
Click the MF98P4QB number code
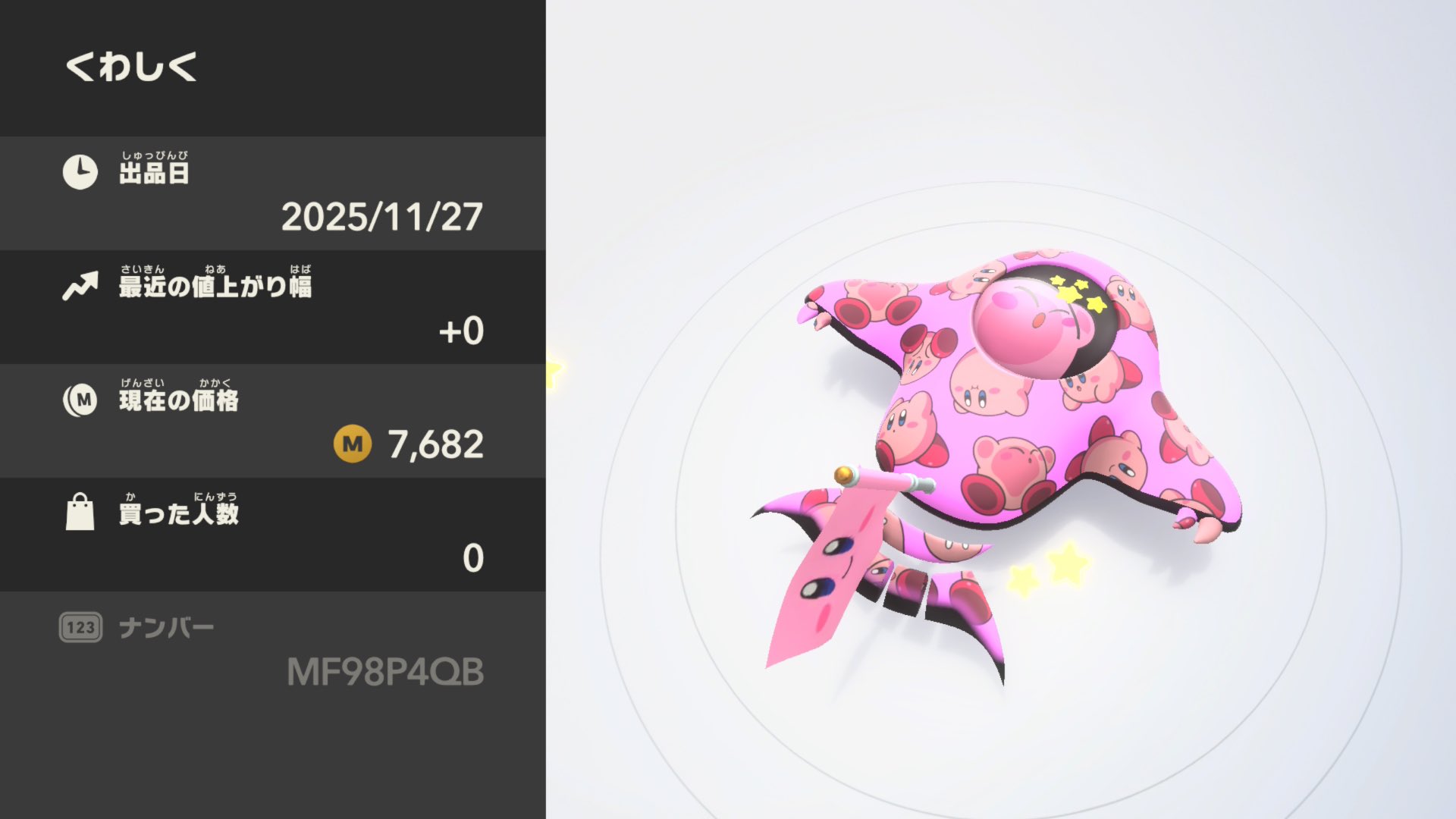(x=385, y=673)
